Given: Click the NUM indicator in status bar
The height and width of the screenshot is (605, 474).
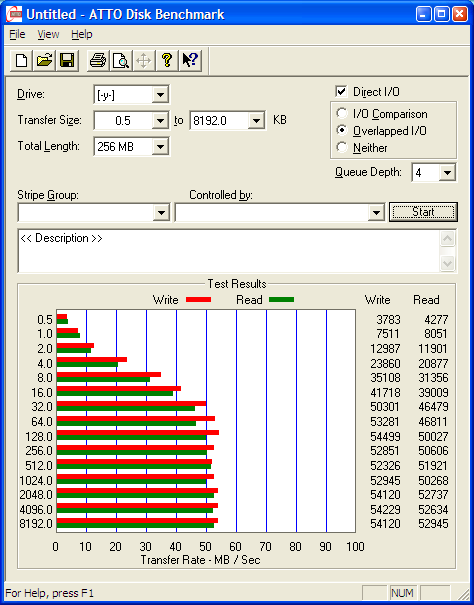Looking at the screenshot, I should [402, 593].
